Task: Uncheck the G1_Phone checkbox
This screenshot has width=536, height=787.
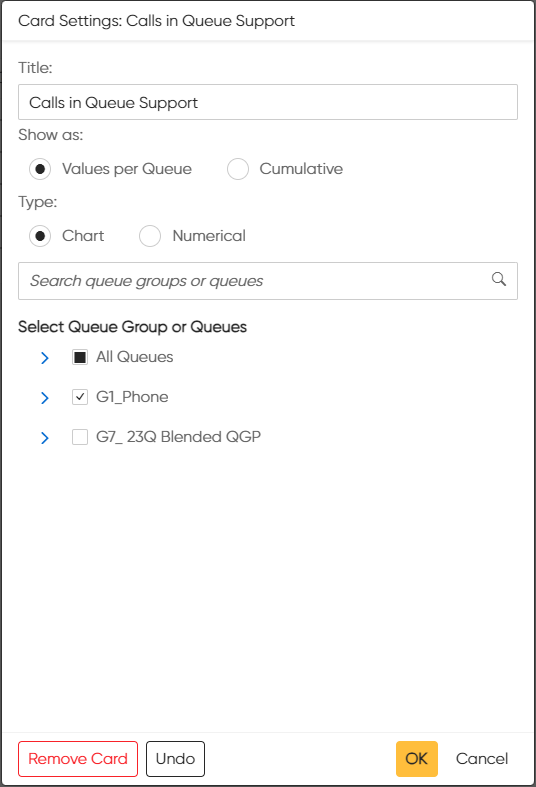Action: 80,397
